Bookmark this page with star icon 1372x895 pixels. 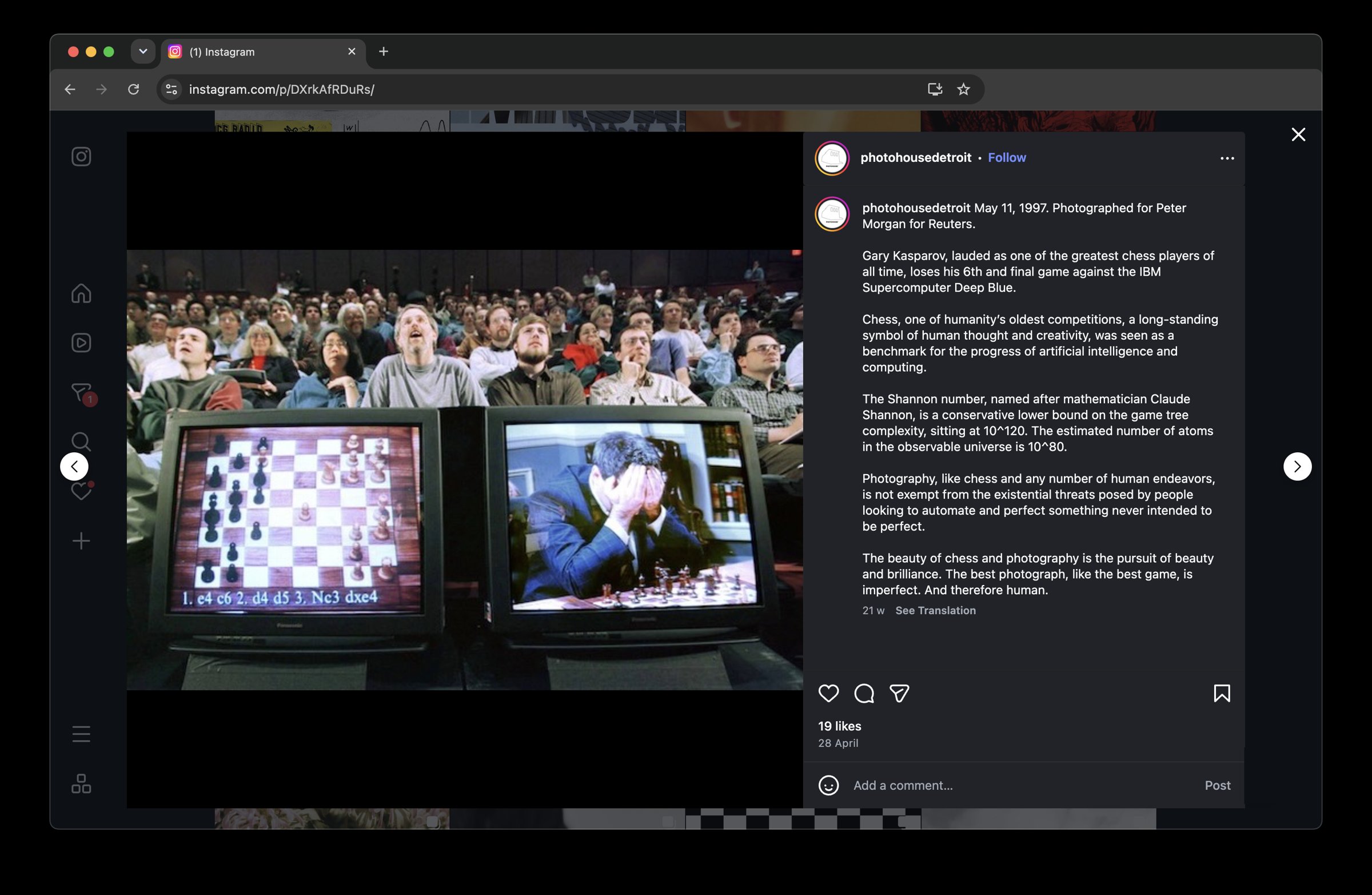coord(963,89)
